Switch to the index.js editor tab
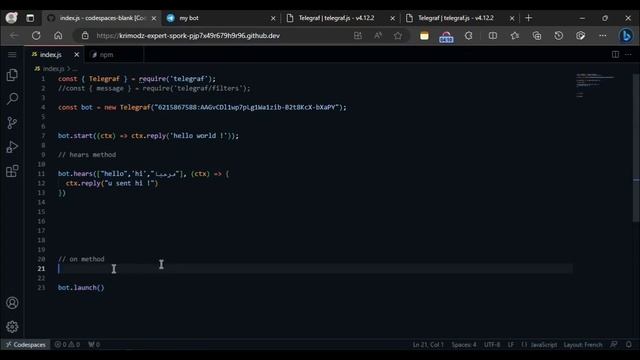 coord(51,54)
